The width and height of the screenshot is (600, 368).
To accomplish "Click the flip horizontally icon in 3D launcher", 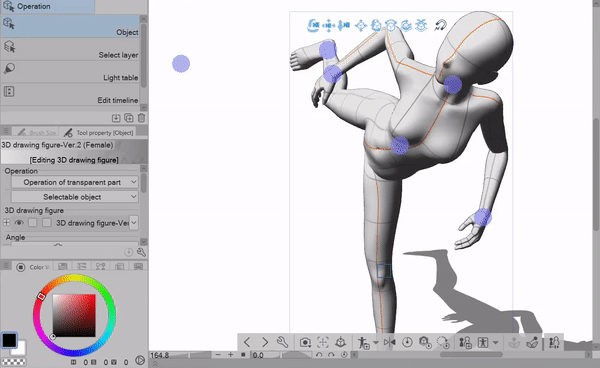I will pos(390,342).
